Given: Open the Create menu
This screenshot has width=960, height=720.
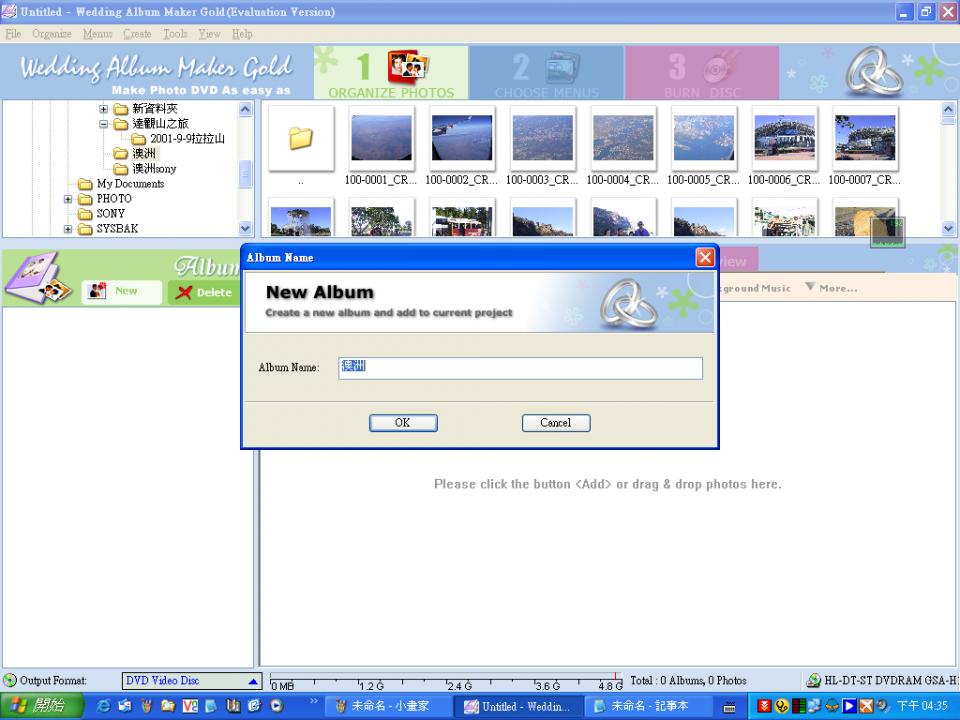Looking at the screenshot, I should 137,34.
